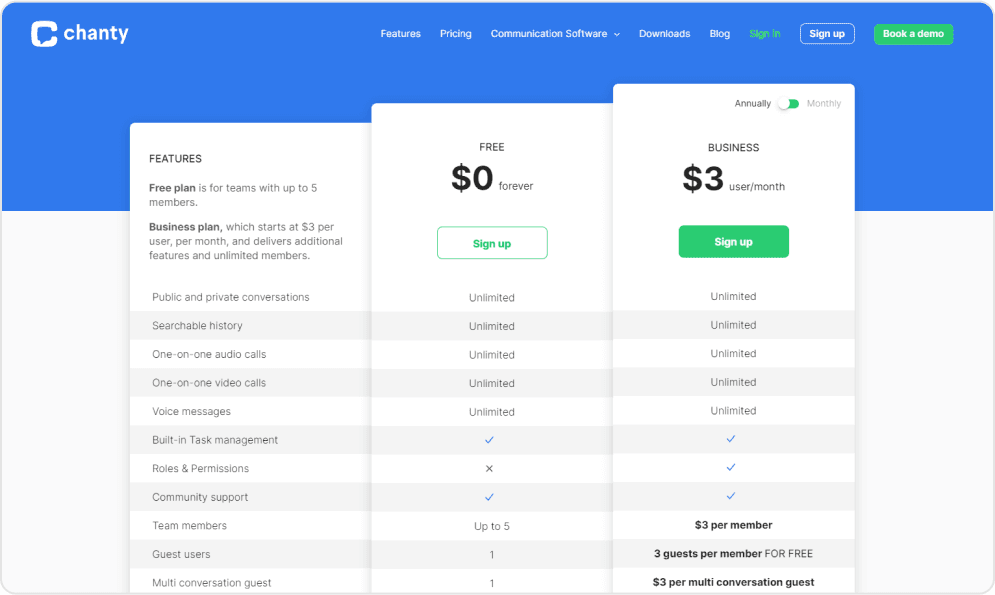
Task: Expand the Communication Software dropdown menu
Action: 548,34
